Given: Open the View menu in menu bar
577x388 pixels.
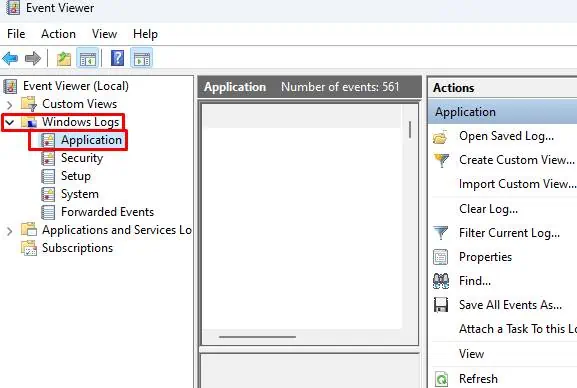Looking at the screenshot, I should coord(104,34).
